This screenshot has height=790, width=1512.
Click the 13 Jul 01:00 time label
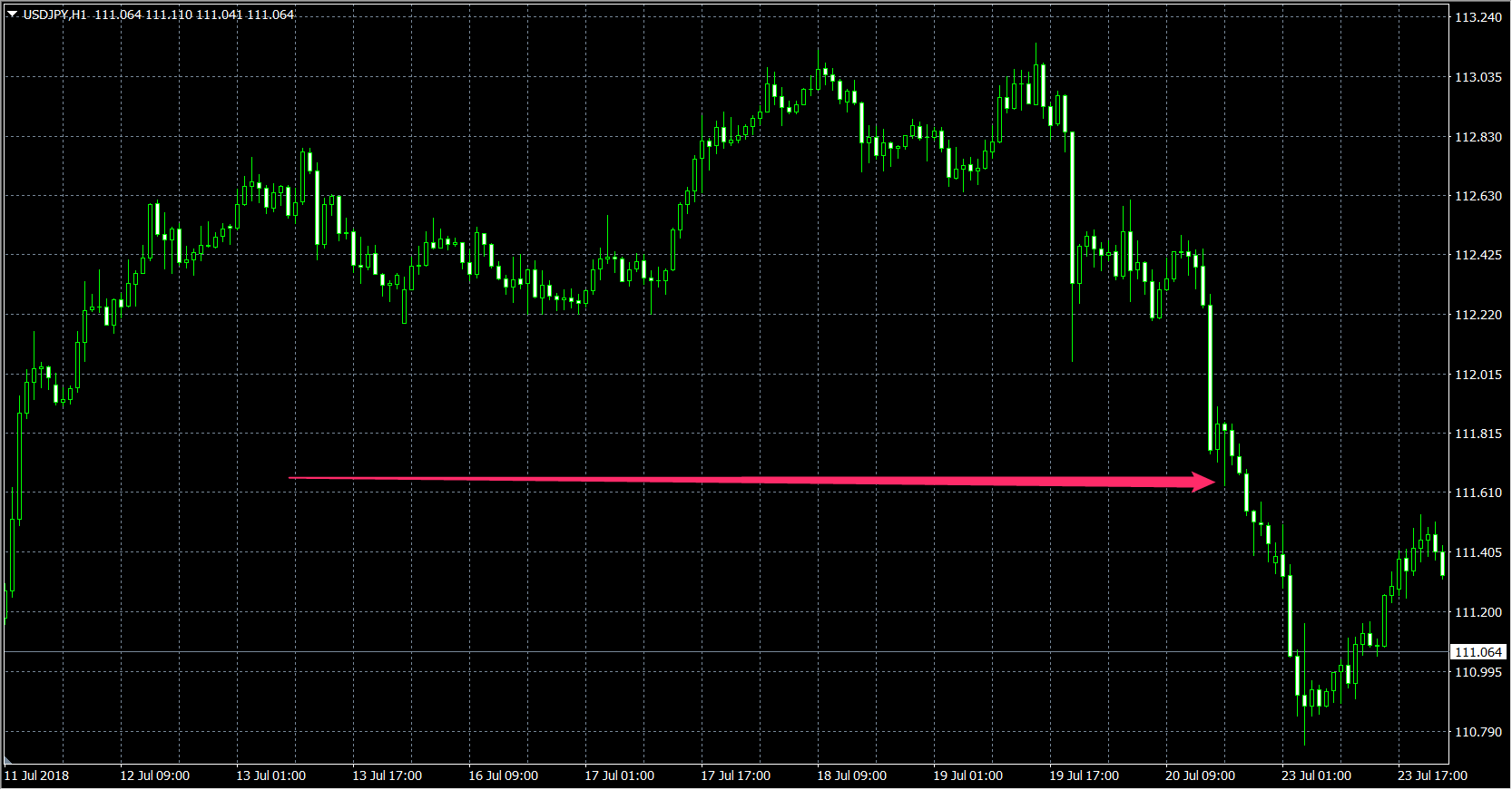271,775
